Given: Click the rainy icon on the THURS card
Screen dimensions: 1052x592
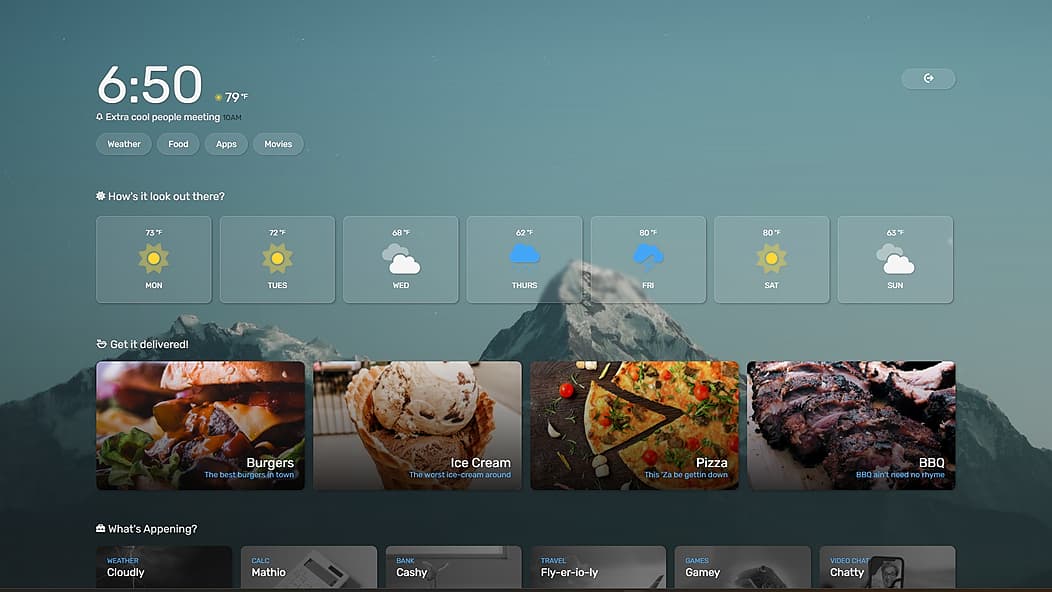Looking at the screenshot, I should 524,258.
